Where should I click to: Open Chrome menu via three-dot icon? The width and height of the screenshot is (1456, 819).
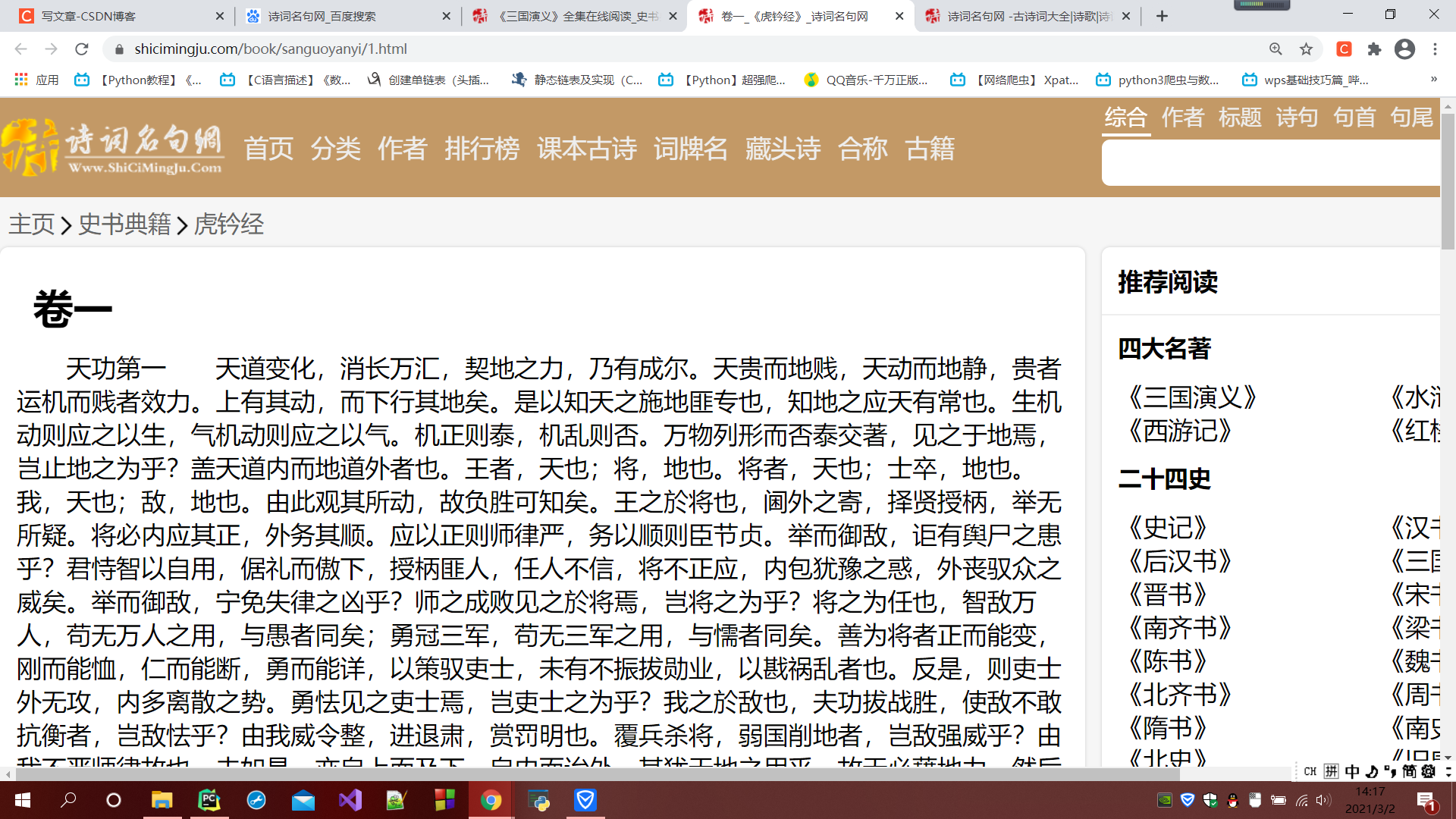[1435, 49]
